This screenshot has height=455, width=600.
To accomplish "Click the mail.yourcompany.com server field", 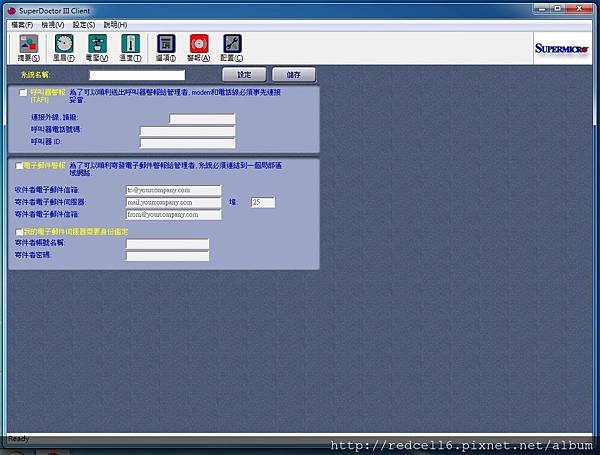I will (173, 202).
